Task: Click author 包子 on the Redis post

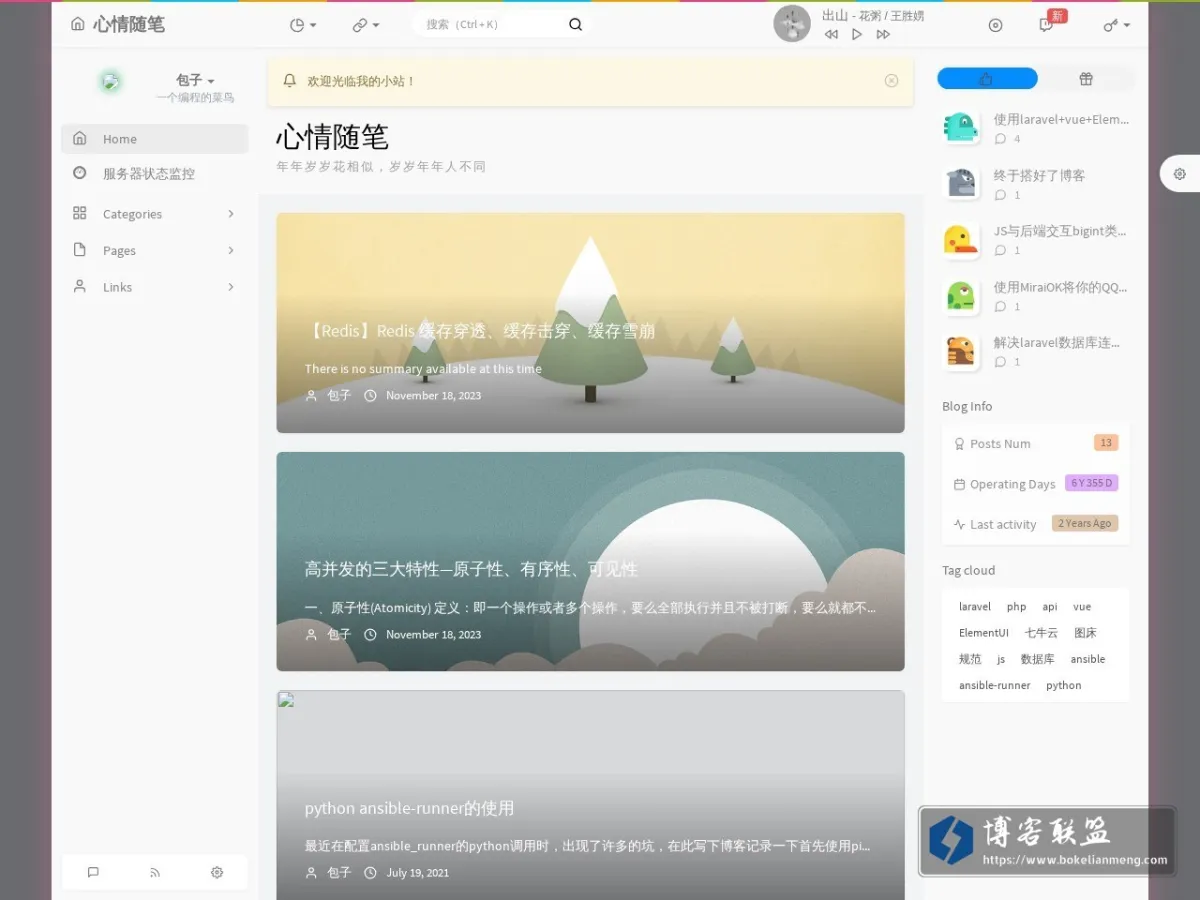Action: [339, 396]
